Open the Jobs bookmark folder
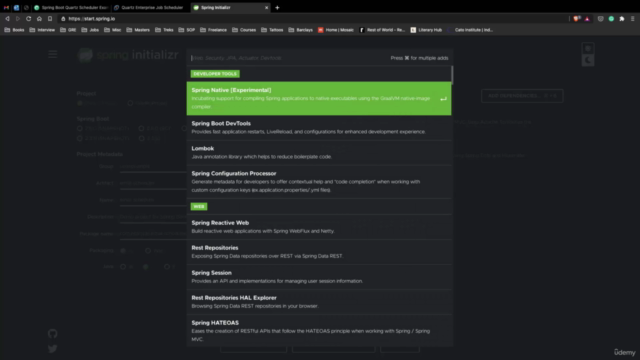 [90, 30]
